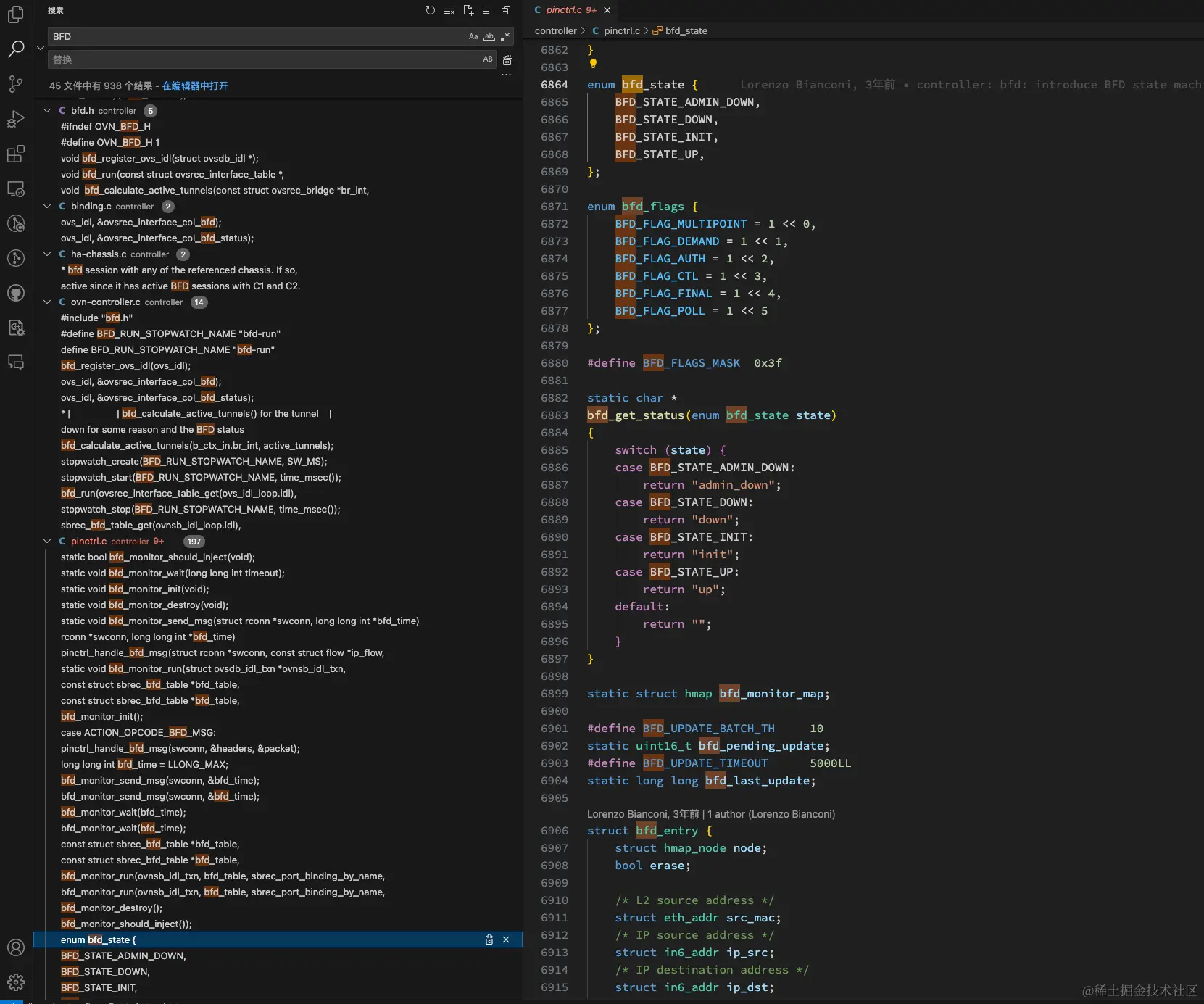Collapse ha-chassis.c results group
This screenshot has height=1004, width=1204.
click(x=47, y=254)
